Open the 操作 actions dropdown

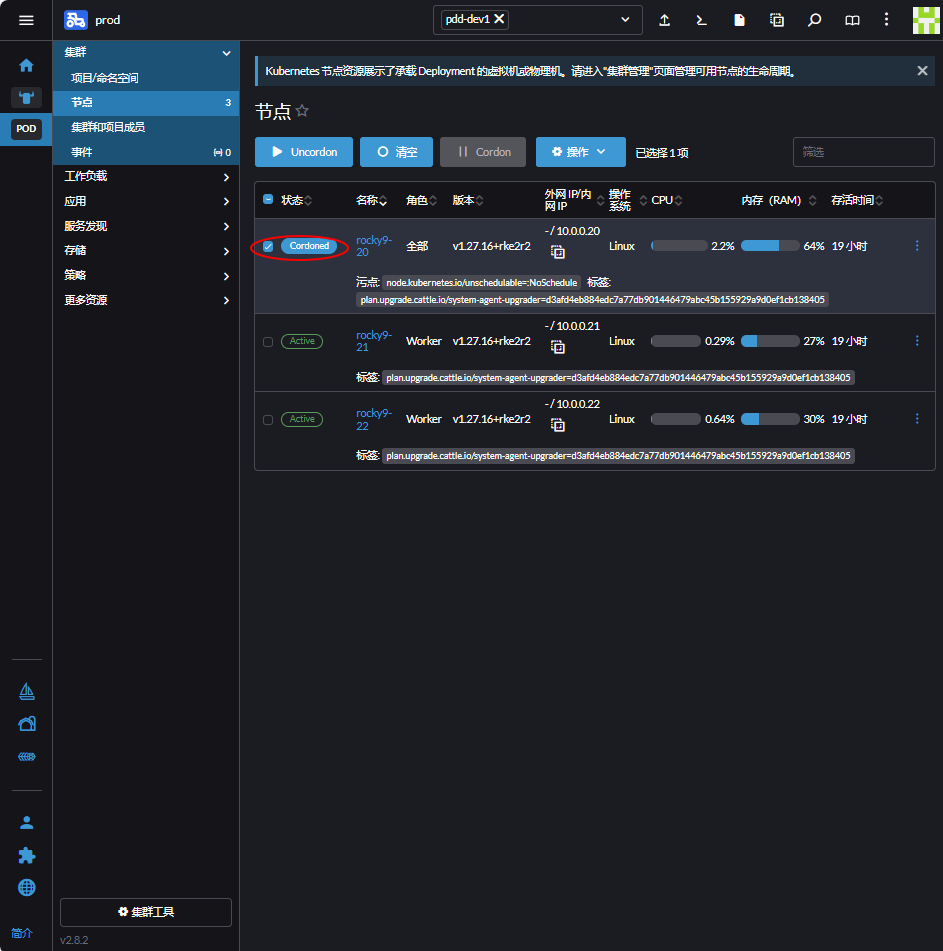(580, 152)
